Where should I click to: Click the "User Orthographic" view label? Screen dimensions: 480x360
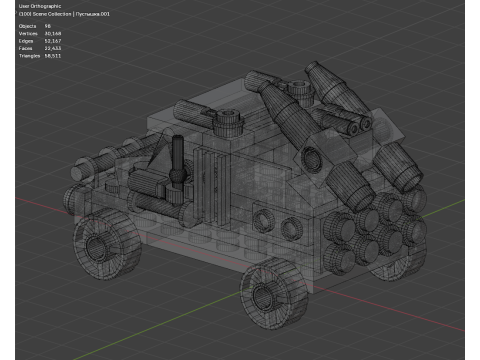40,6
